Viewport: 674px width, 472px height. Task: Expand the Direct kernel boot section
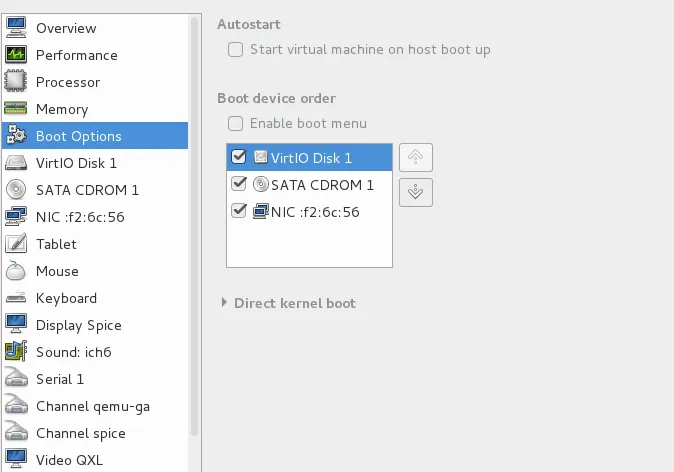pyautogui.click(x=224, y=303)
